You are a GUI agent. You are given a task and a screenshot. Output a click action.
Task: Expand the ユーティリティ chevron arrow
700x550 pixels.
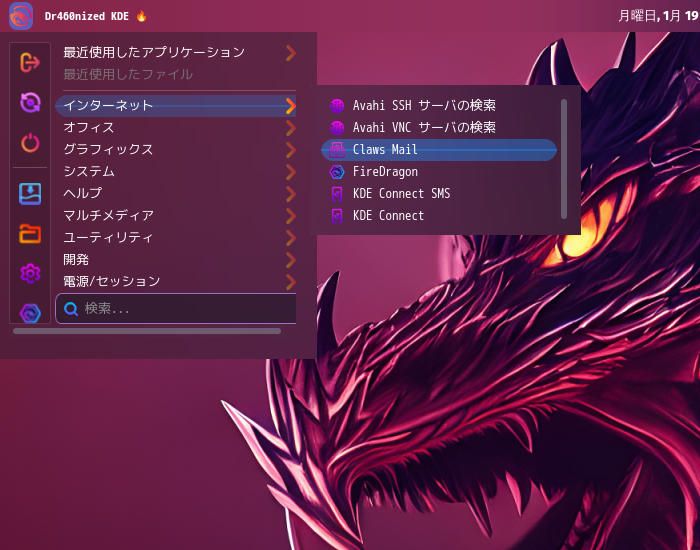291,238
